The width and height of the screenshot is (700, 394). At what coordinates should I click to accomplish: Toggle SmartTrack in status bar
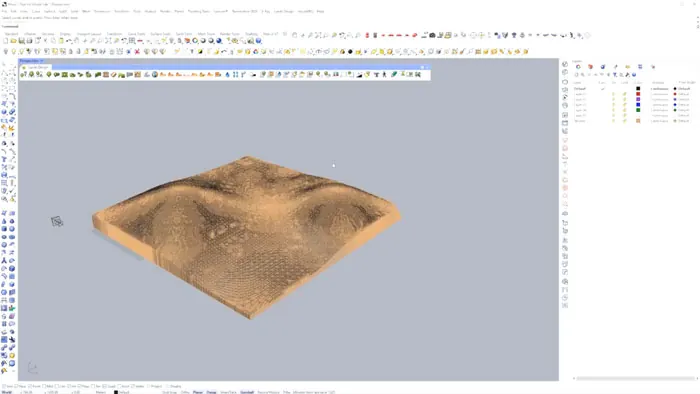click(228, 392)
